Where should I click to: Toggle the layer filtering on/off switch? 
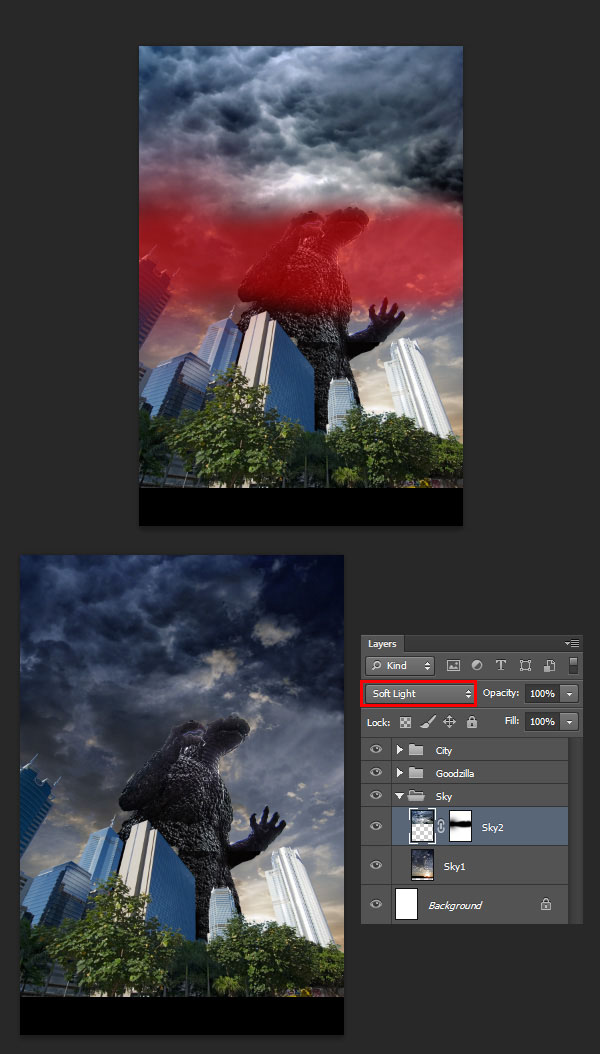573,665
